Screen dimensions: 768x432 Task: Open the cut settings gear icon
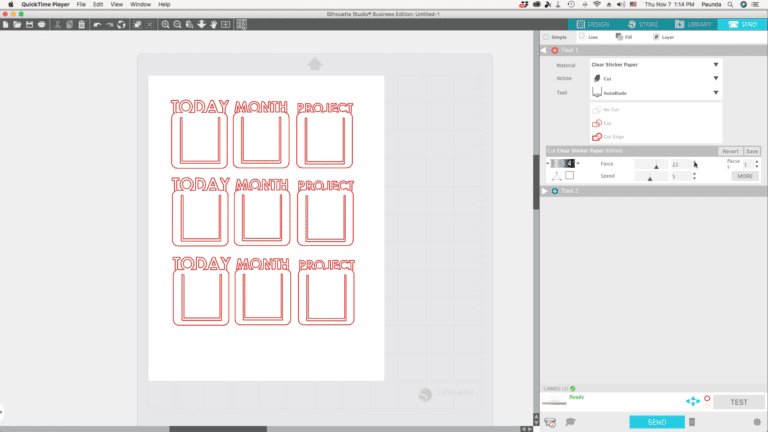click(757, 422)
